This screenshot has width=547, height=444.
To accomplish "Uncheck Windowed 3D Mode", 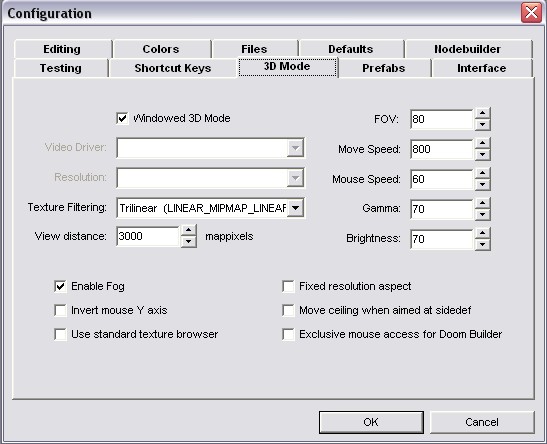I will coord(122,118).
